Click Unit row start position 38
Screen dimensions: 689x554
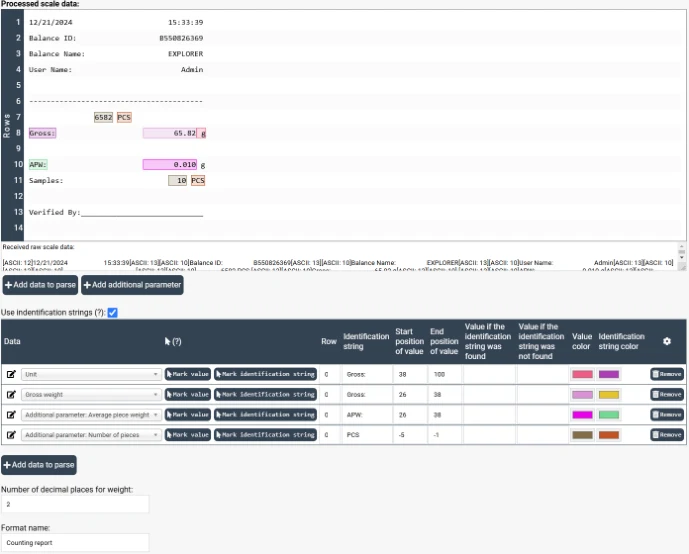click(410, 374)
